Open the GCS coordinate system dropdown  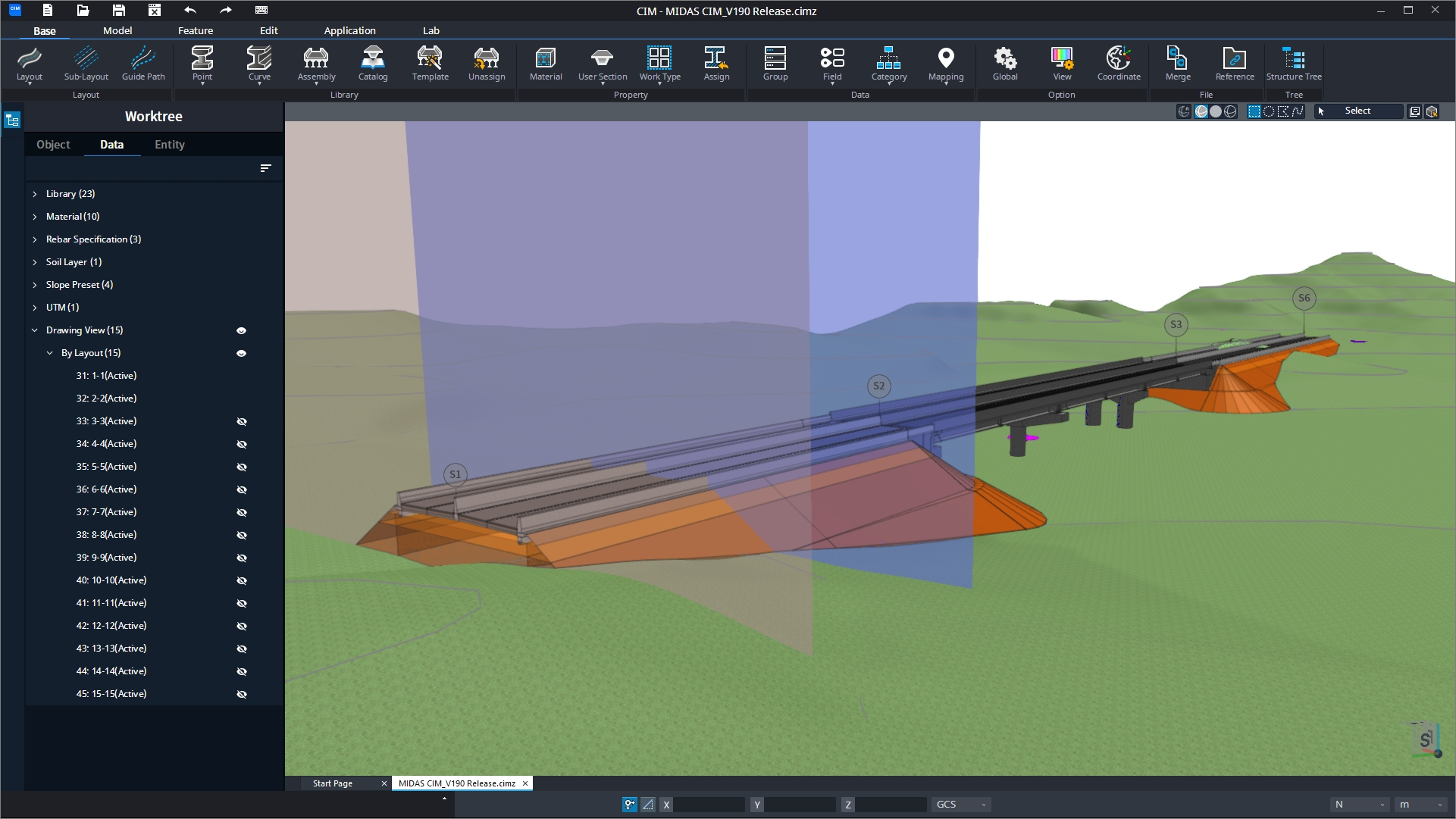click(960, 805)
